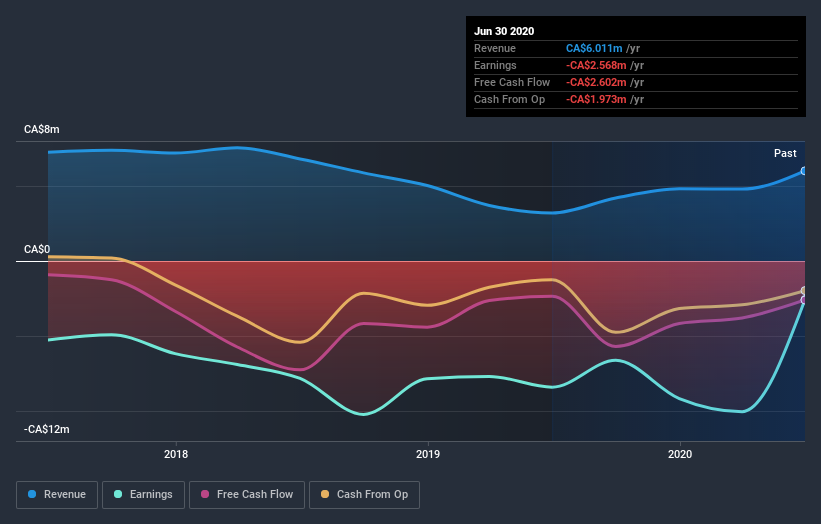This screenshot has width=821, height=524.
Task: Click the Past label on chart
Action: click(x=785, y=153)
